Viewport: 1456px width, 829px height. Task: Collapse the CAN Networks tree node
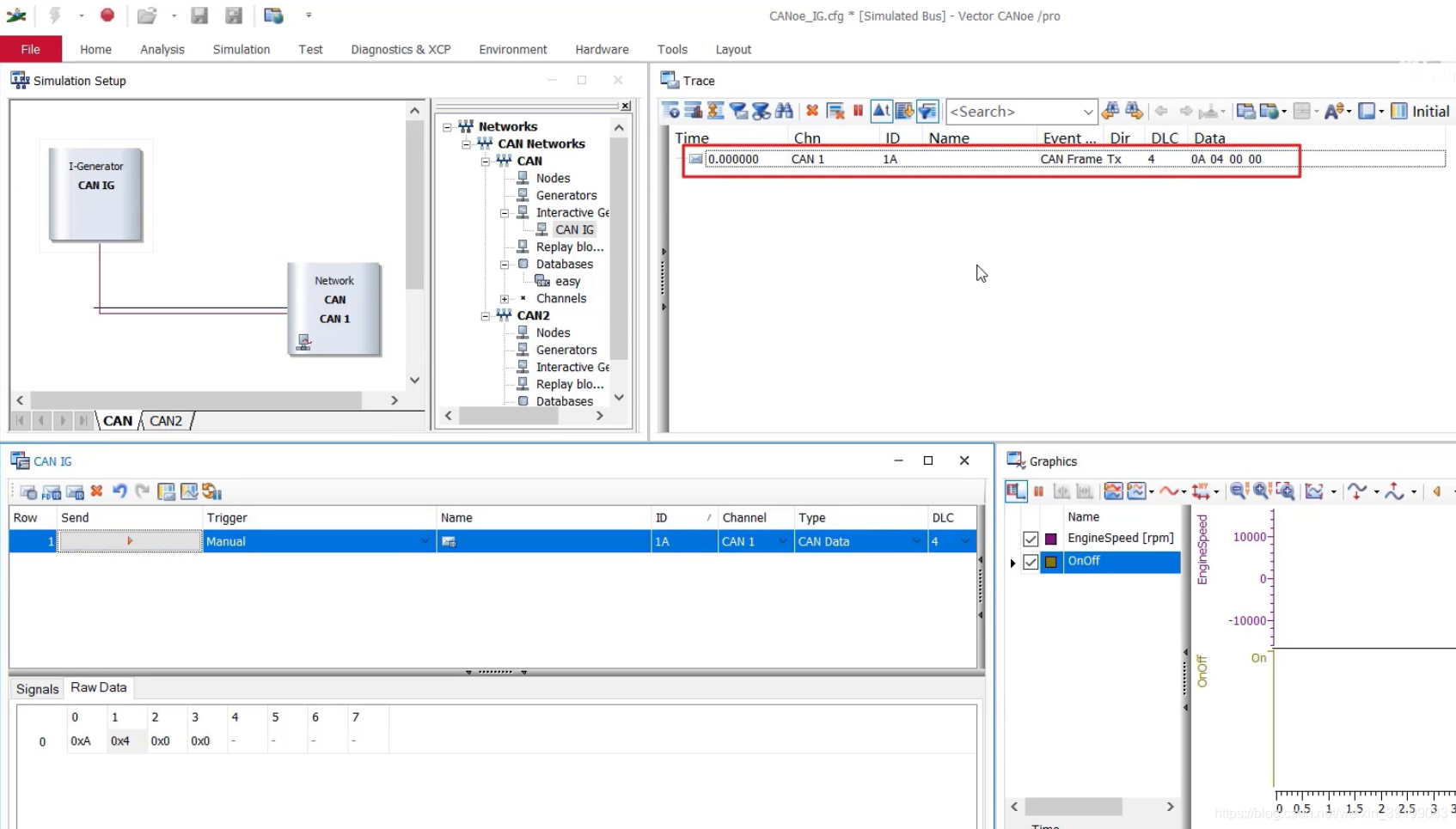(466, 144)
